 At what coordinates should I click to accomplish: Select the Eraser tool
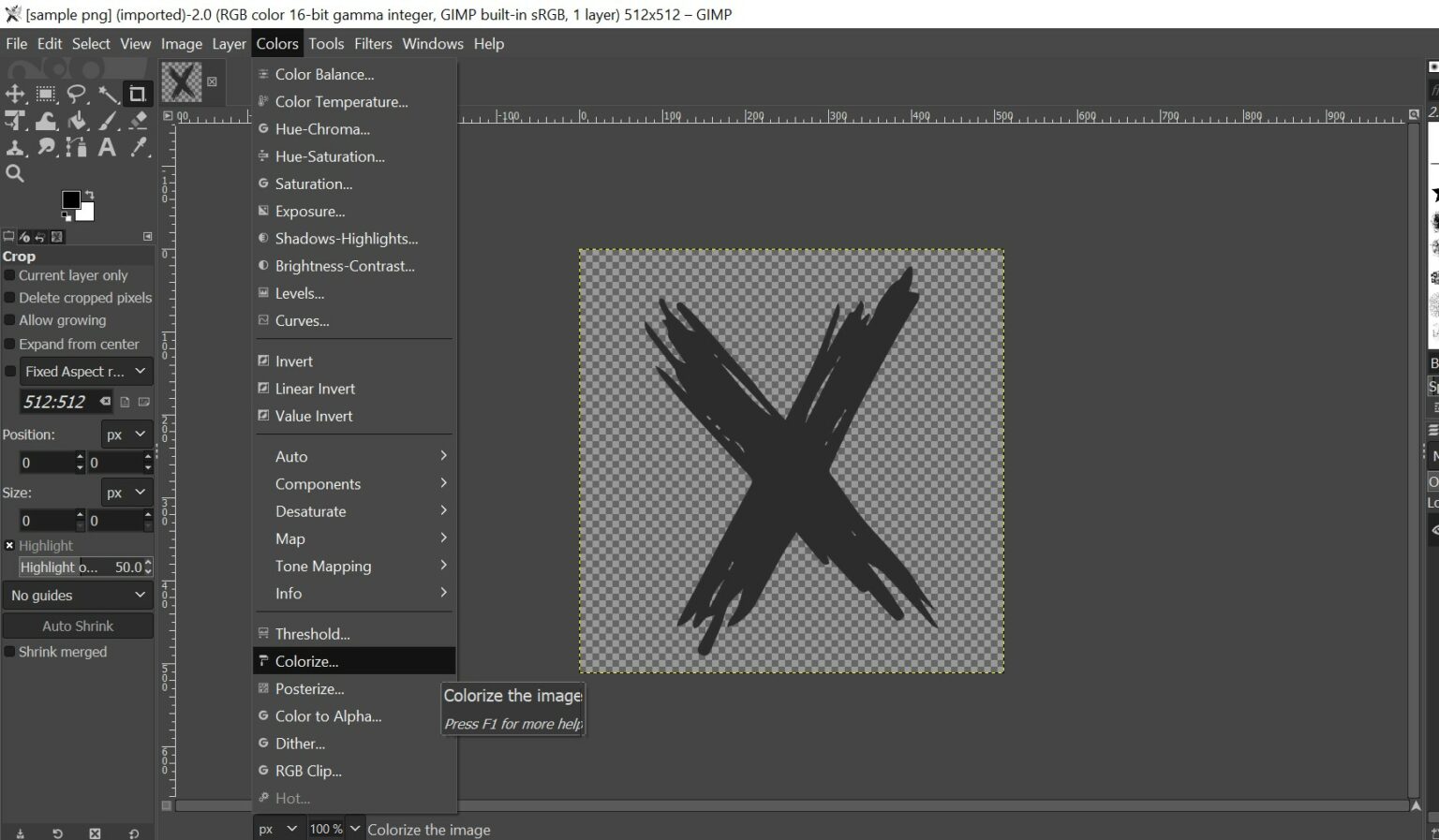click(139, 121)
